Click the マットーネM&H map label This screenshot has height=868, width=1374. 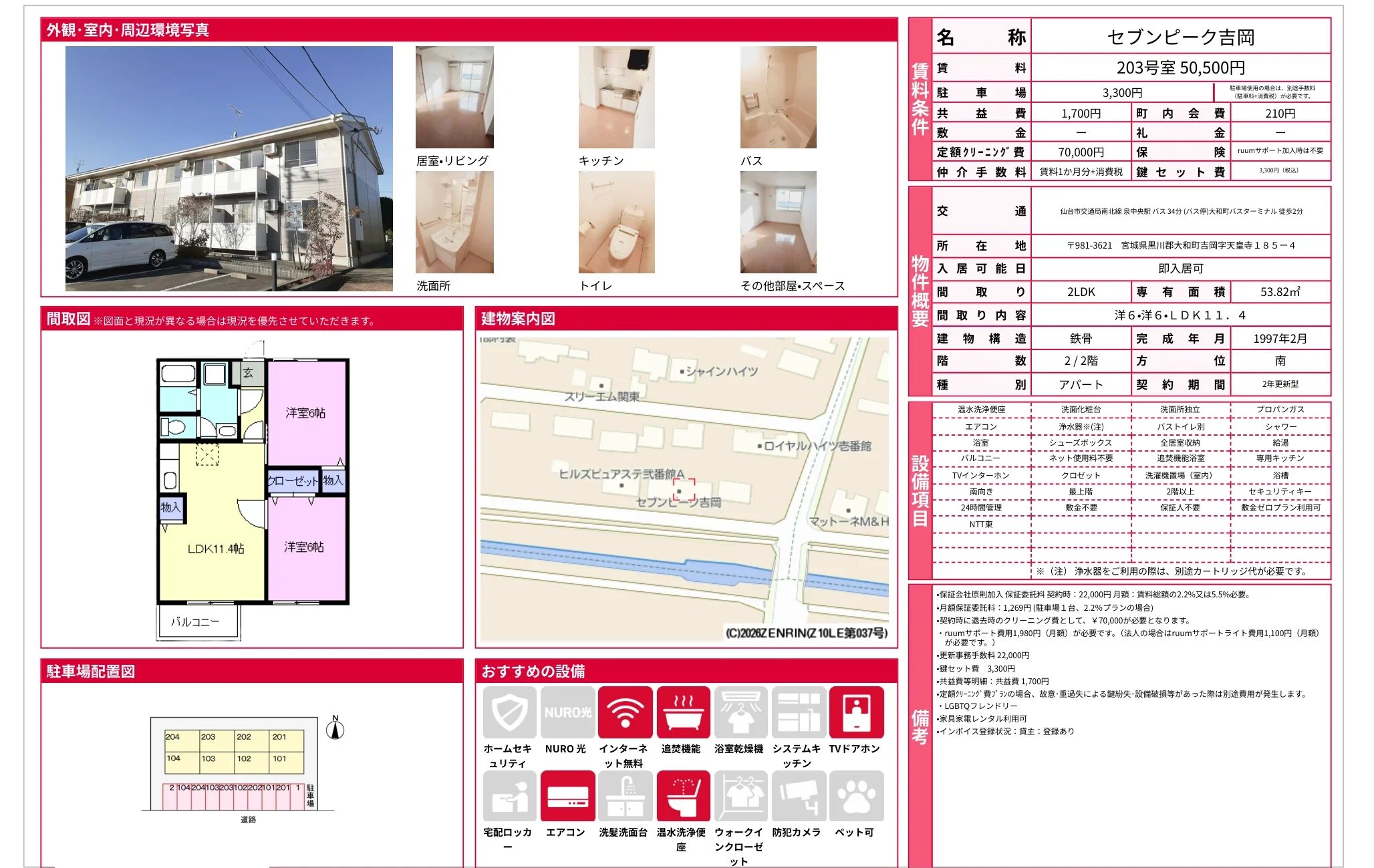849,521
